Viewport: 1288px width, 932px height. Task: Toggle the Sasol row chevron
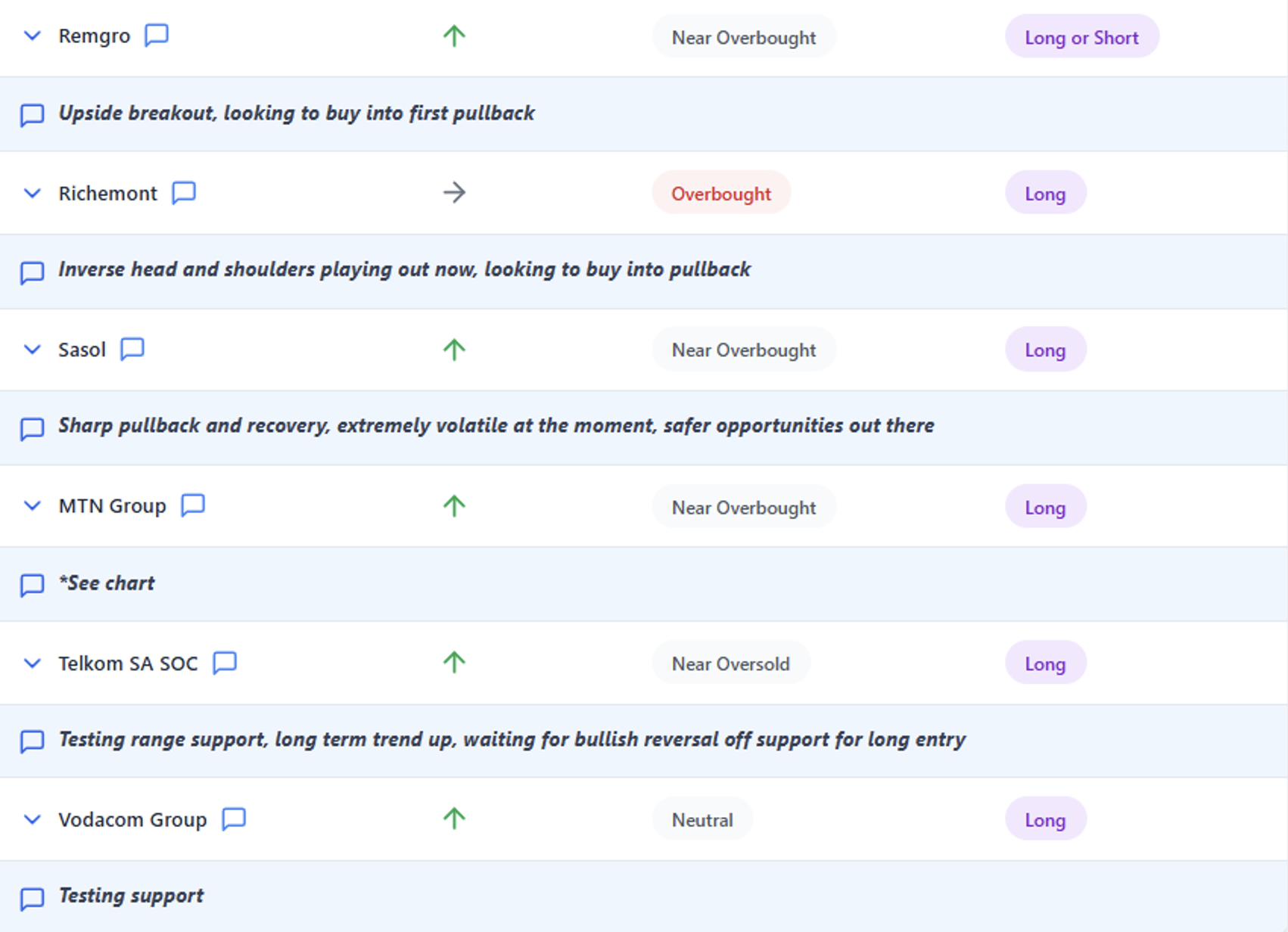(x=32, y=349)
